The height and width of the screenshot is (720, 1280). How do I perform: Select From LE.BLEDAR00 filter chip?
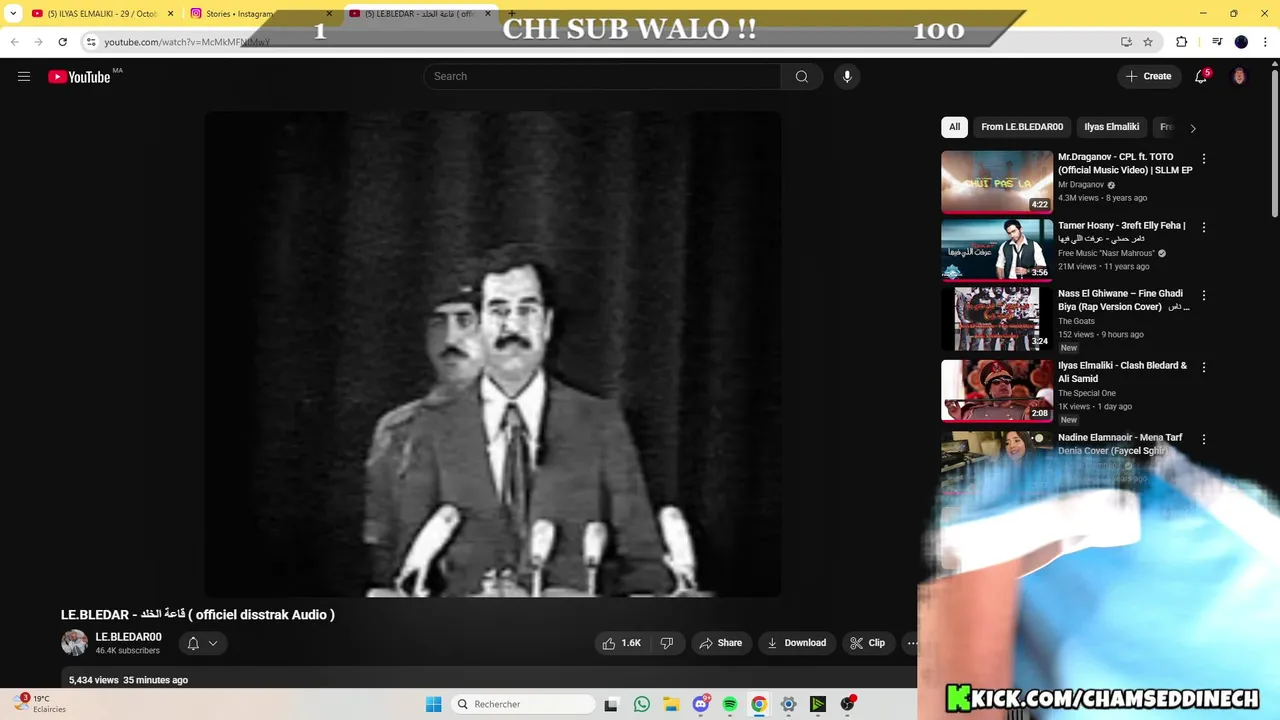[1022, 127]
